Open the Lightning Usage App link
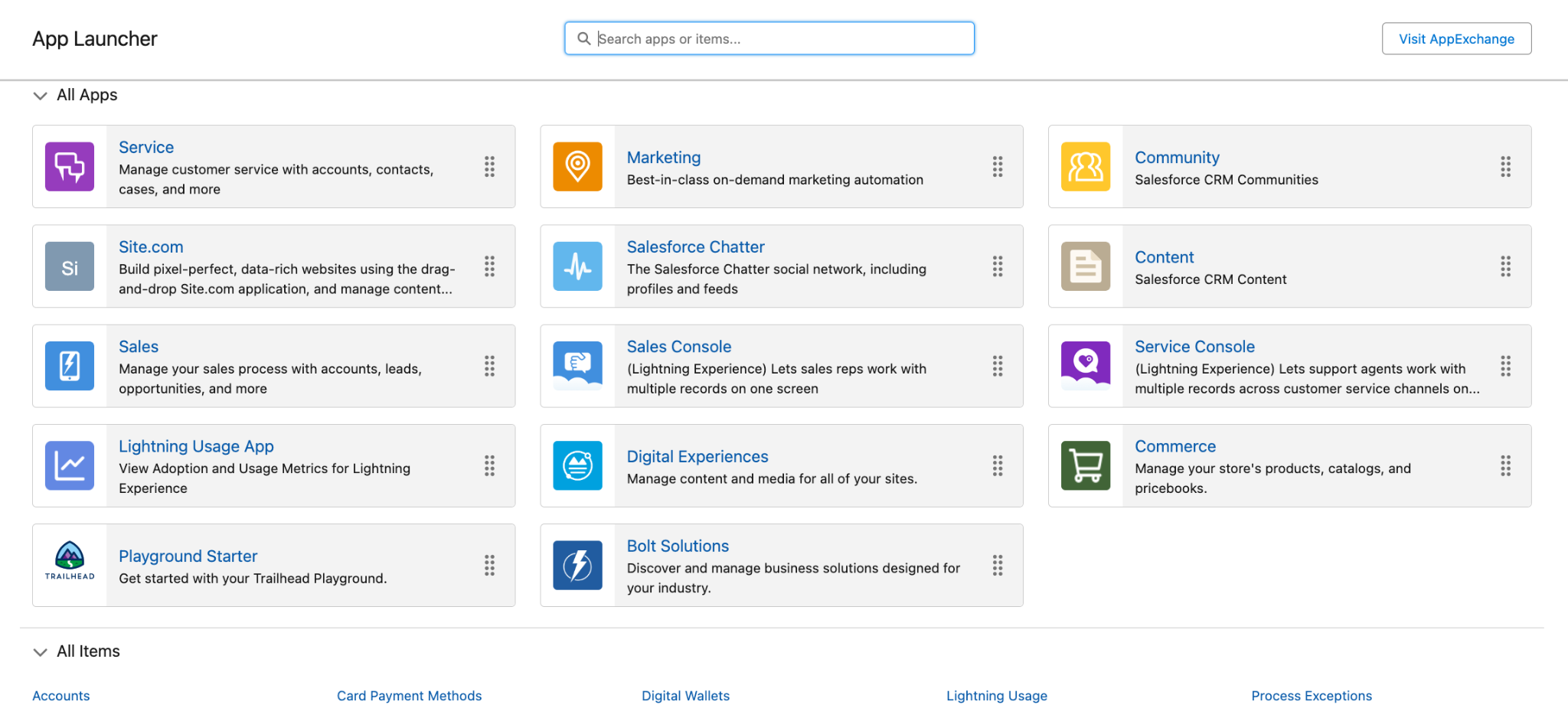Viewport: 1568px width, 708px height. (196, 446)
